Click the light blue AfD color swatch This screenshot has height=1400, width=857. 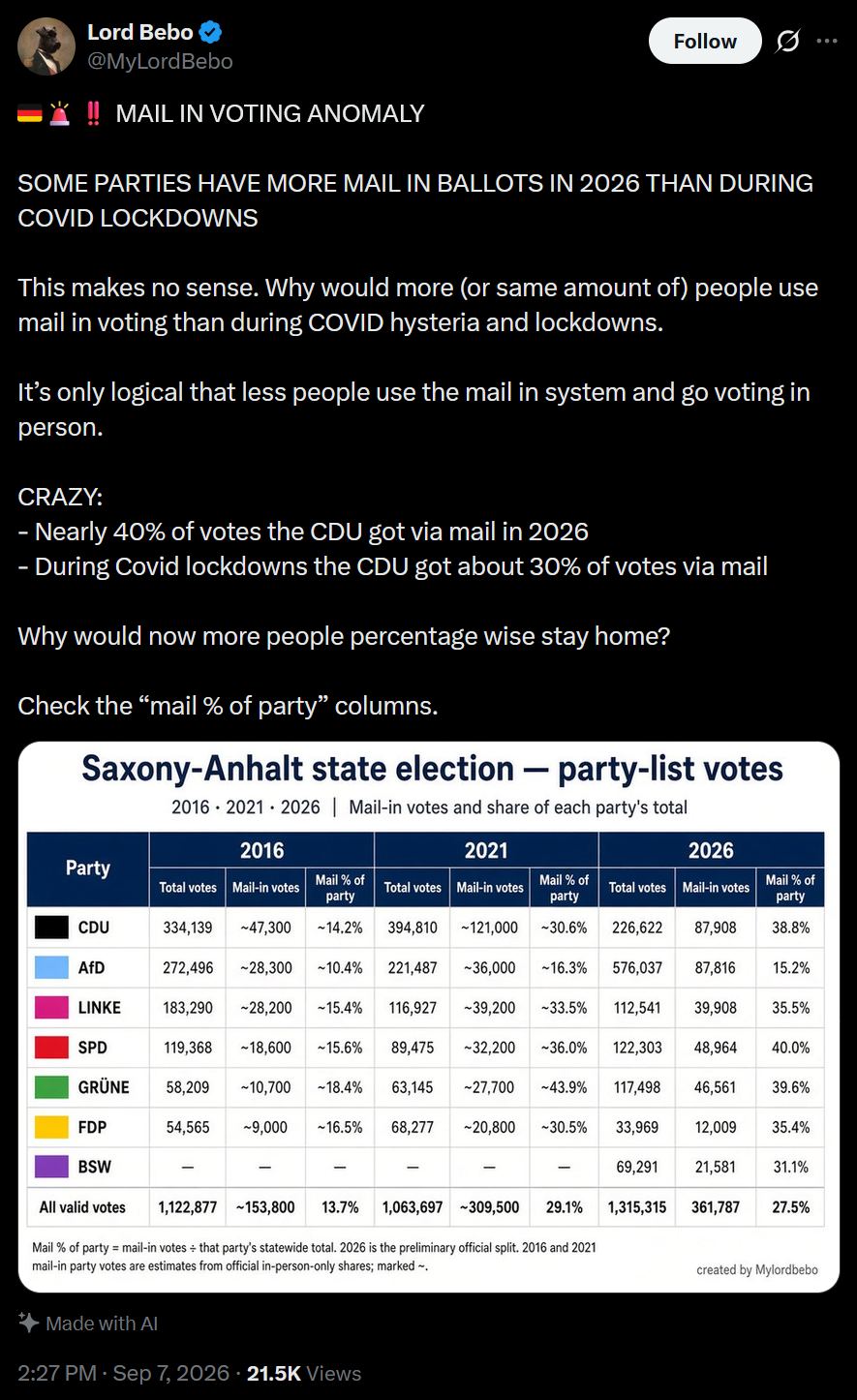pos(51,967)
